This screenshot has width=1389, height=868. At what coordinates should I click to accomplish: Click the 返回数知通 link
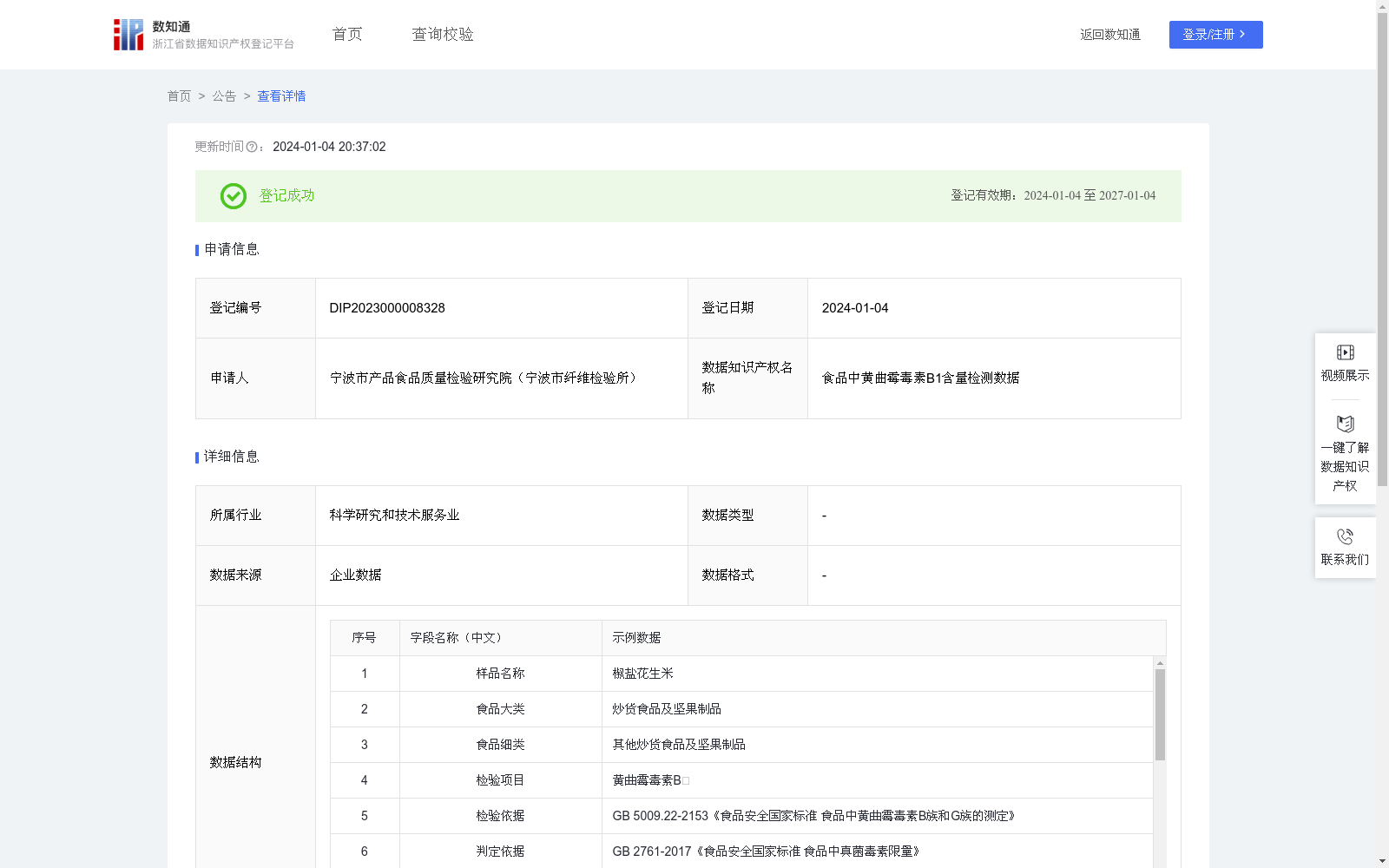pyautogui.click(x=1110, y=35)
